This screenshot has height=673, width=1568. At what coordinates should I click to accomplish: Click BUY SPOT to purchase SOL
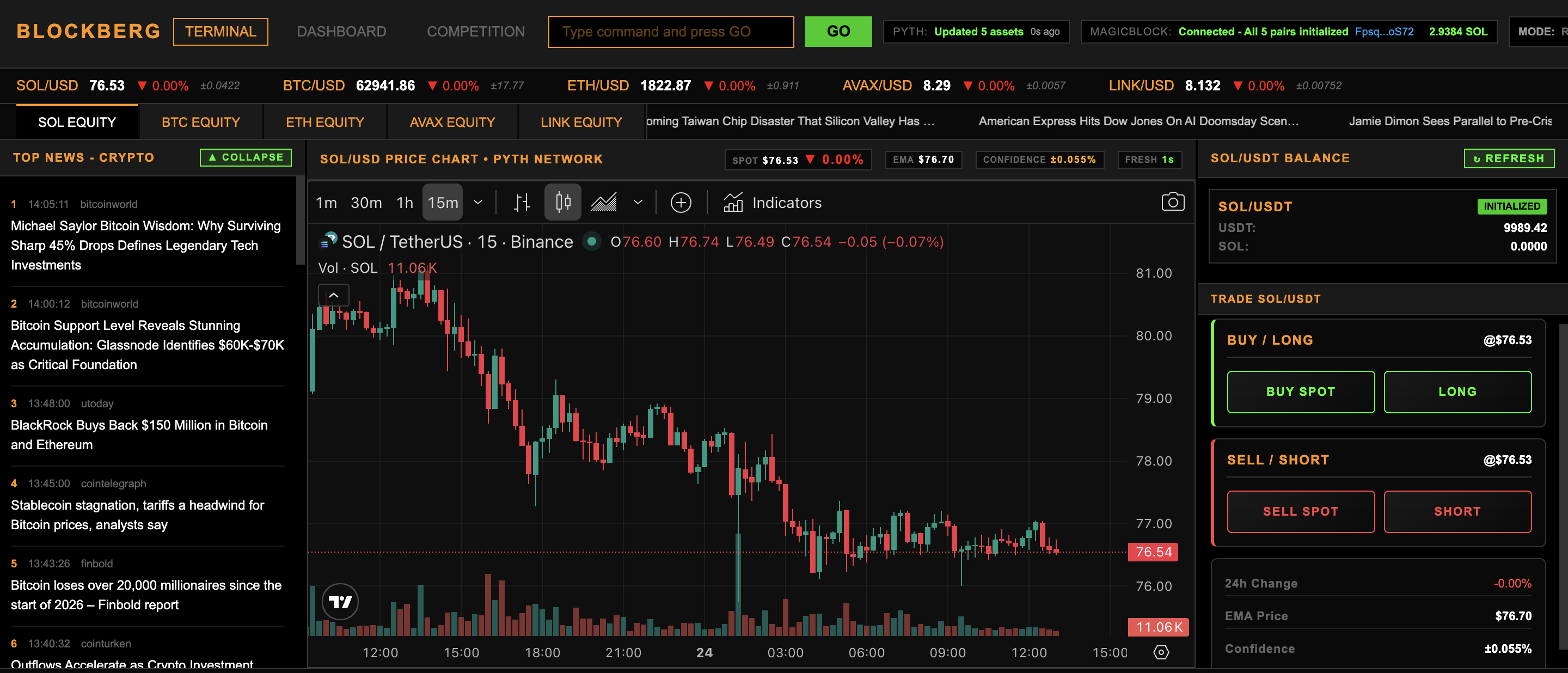click(x=1301, y=391)
